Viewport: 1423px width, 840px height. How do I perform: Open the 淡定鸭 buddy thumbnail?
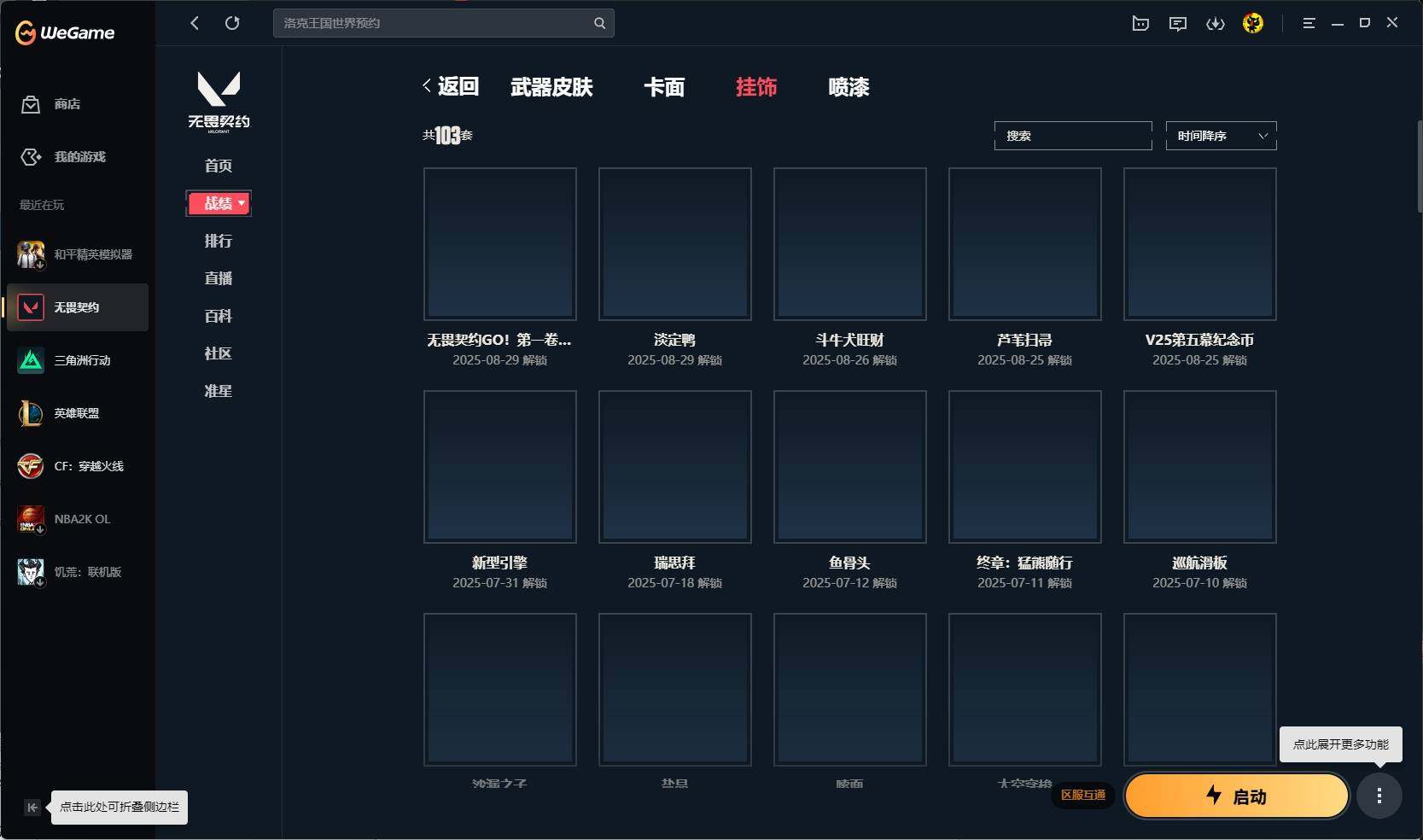coord(675,244)
